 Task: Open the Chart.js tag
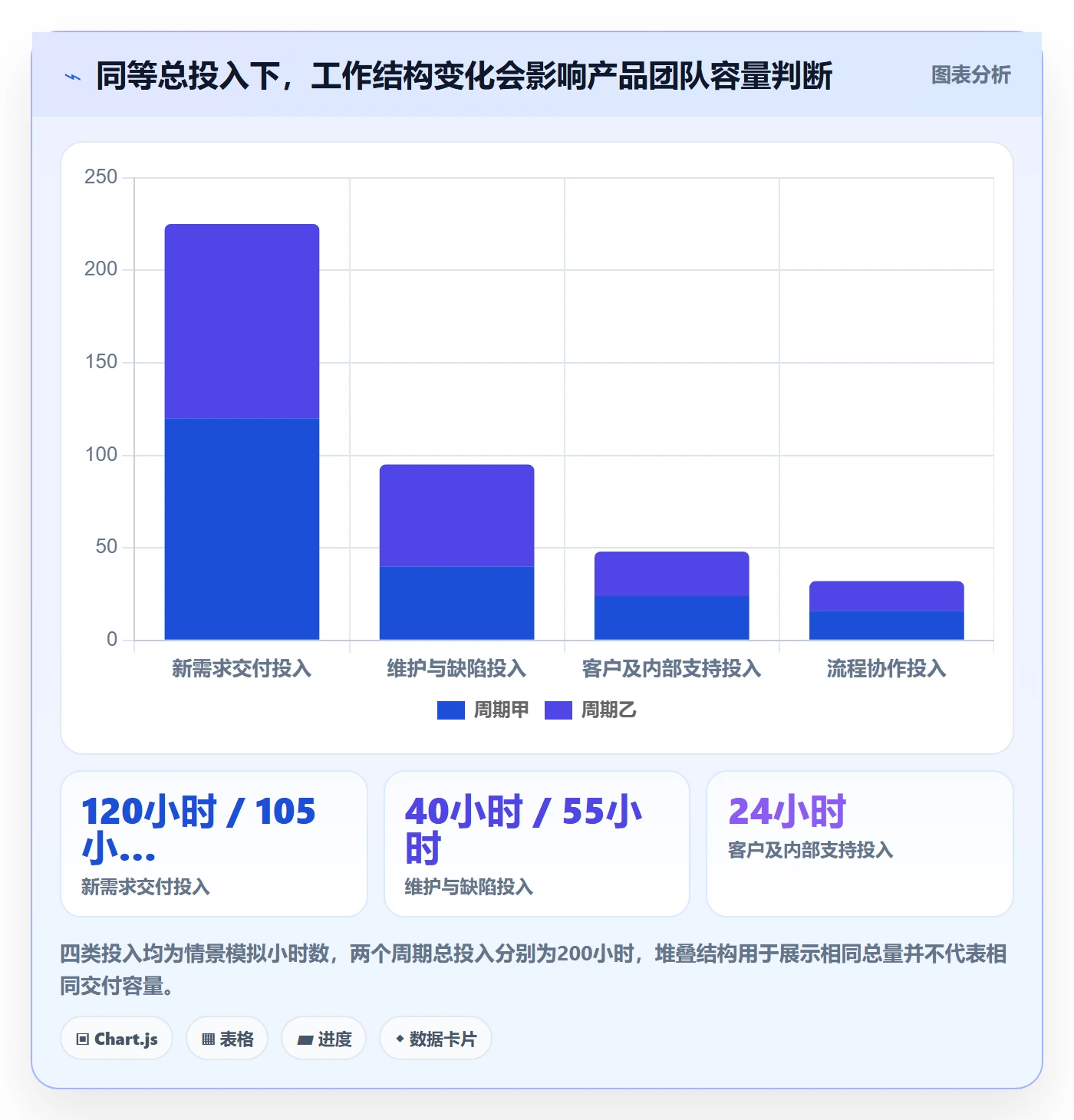tap(117, 1039)
